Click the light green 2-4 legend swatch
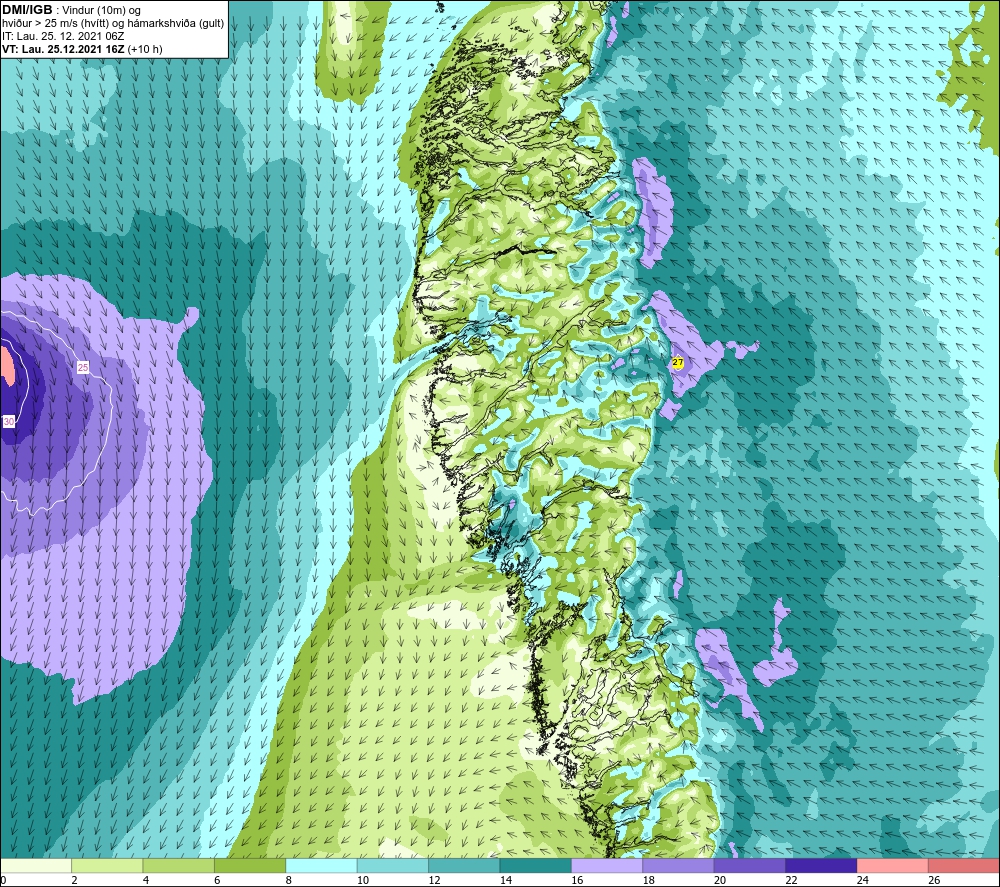1000x887 pixels. point(107,865)
